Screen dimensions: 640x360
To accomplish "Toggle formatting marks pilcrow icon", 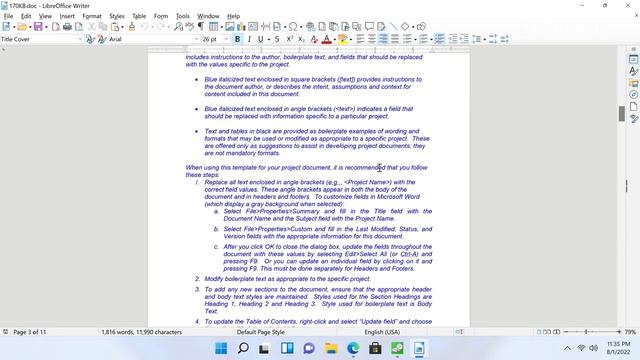I will point(201,27).
